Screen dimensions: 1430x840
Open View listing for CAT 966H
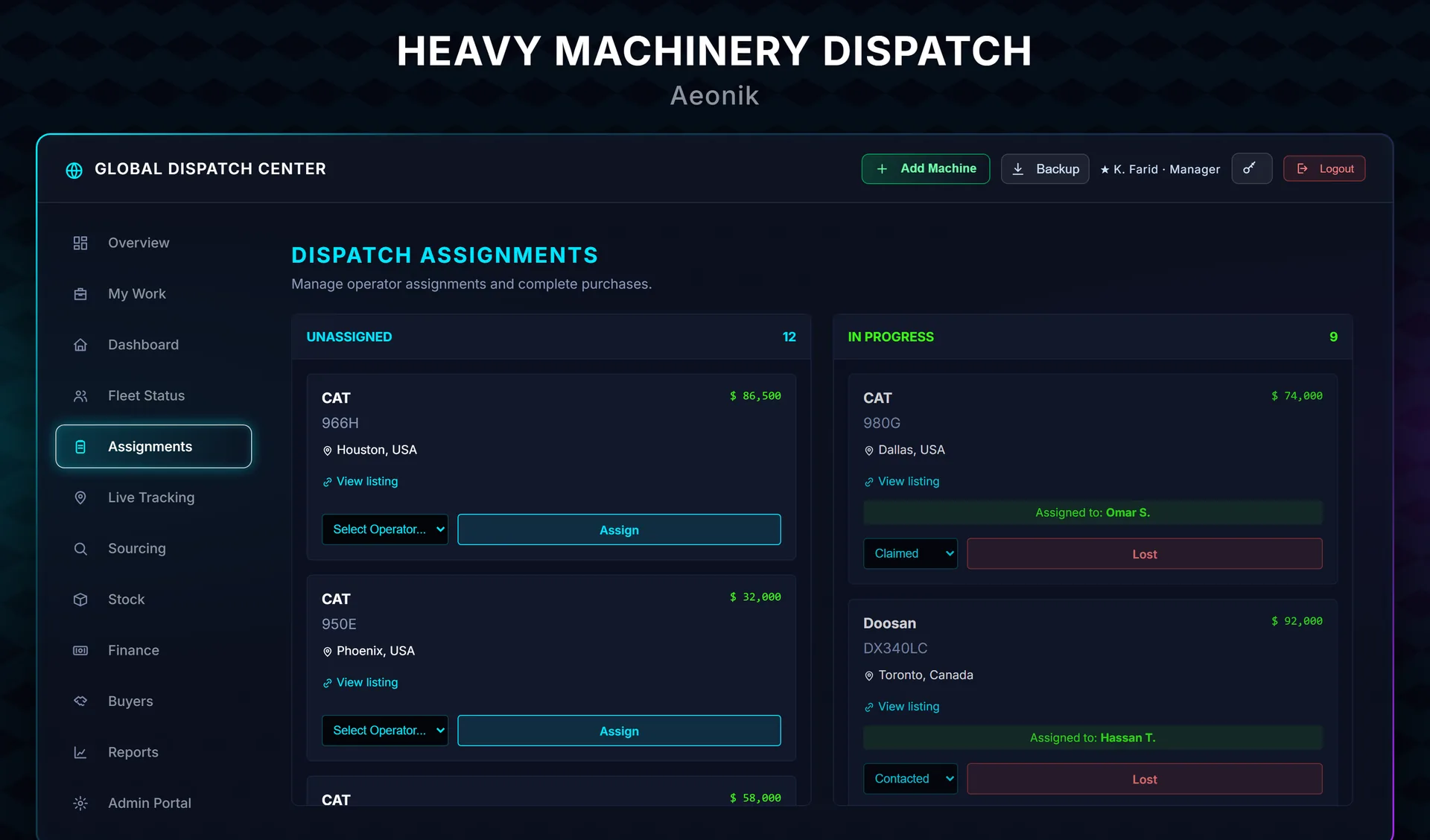pyautogui.click(x=360, y=482)
